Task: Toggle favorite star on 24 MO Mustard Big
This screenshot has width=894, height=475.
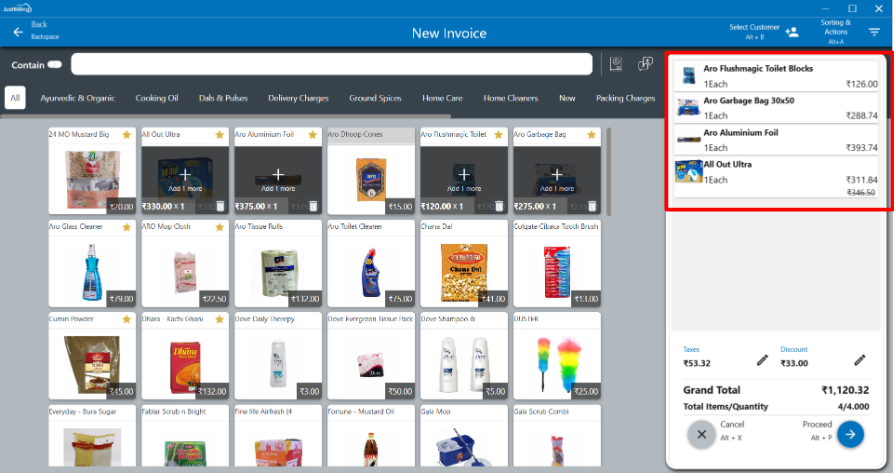Action: (127, 134)
